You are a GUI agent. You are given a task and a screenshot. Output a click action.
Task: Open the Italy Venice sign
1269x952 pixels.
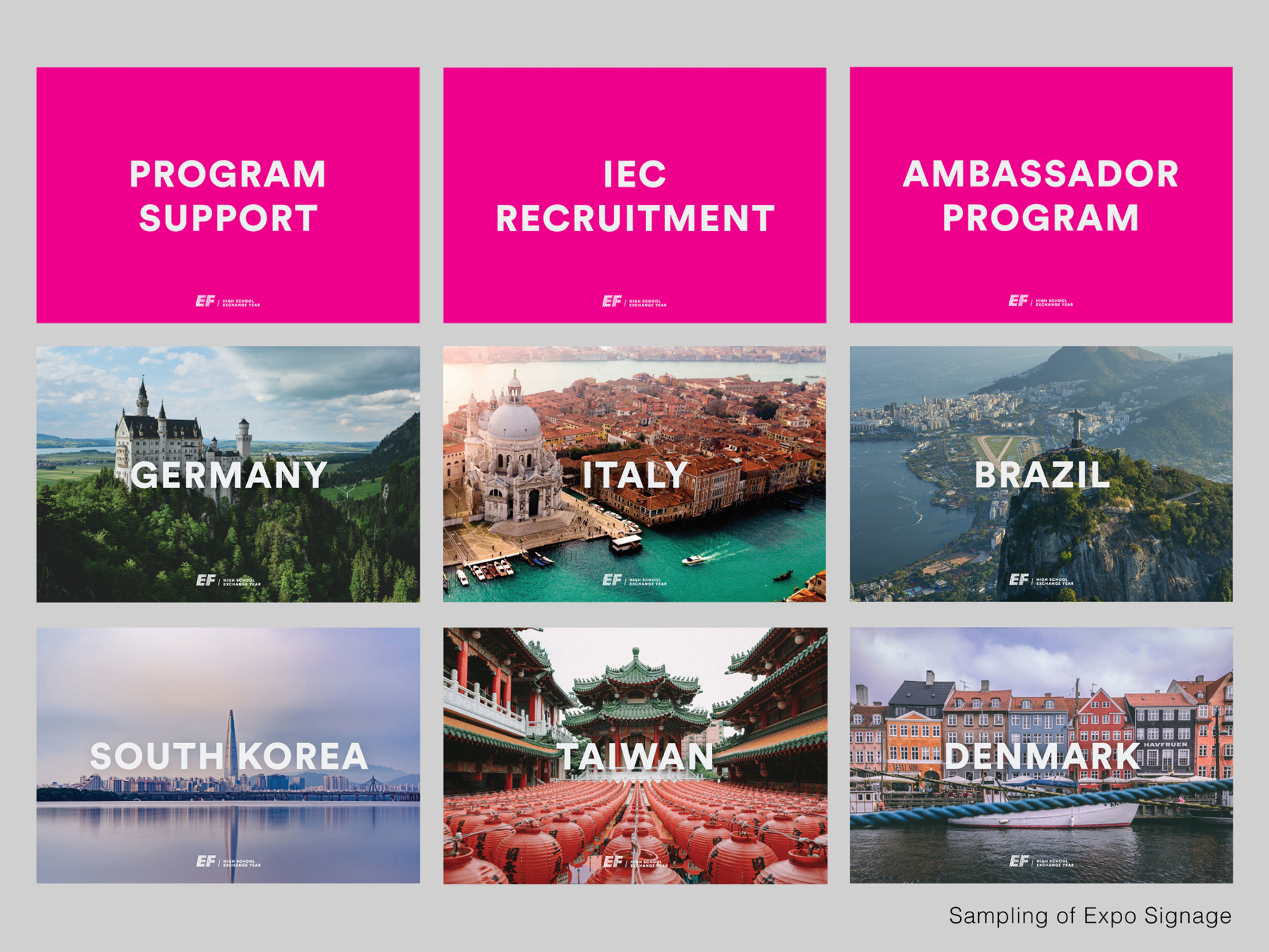(634, 474)
